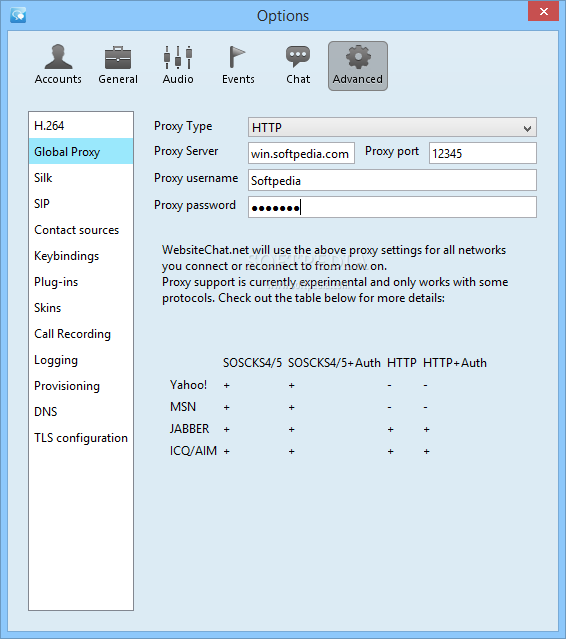Expand the Proxy Type dropdown
Viewport: 566px width, 639px height.
tap(392, 127)
